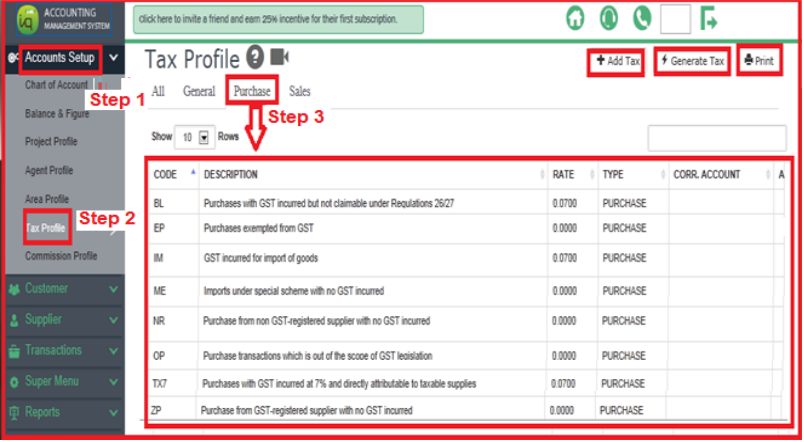The width and height of the screenshot is (804, 442).
Task: Sort table by CODE column arrow
Action: point(191,173)
